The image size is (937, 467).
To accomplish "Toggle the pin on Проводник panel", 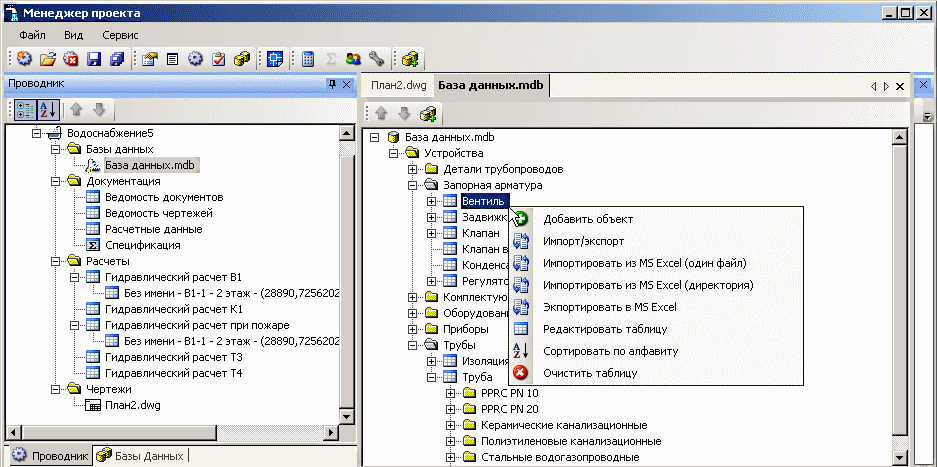I will click(x=332, y=84).
